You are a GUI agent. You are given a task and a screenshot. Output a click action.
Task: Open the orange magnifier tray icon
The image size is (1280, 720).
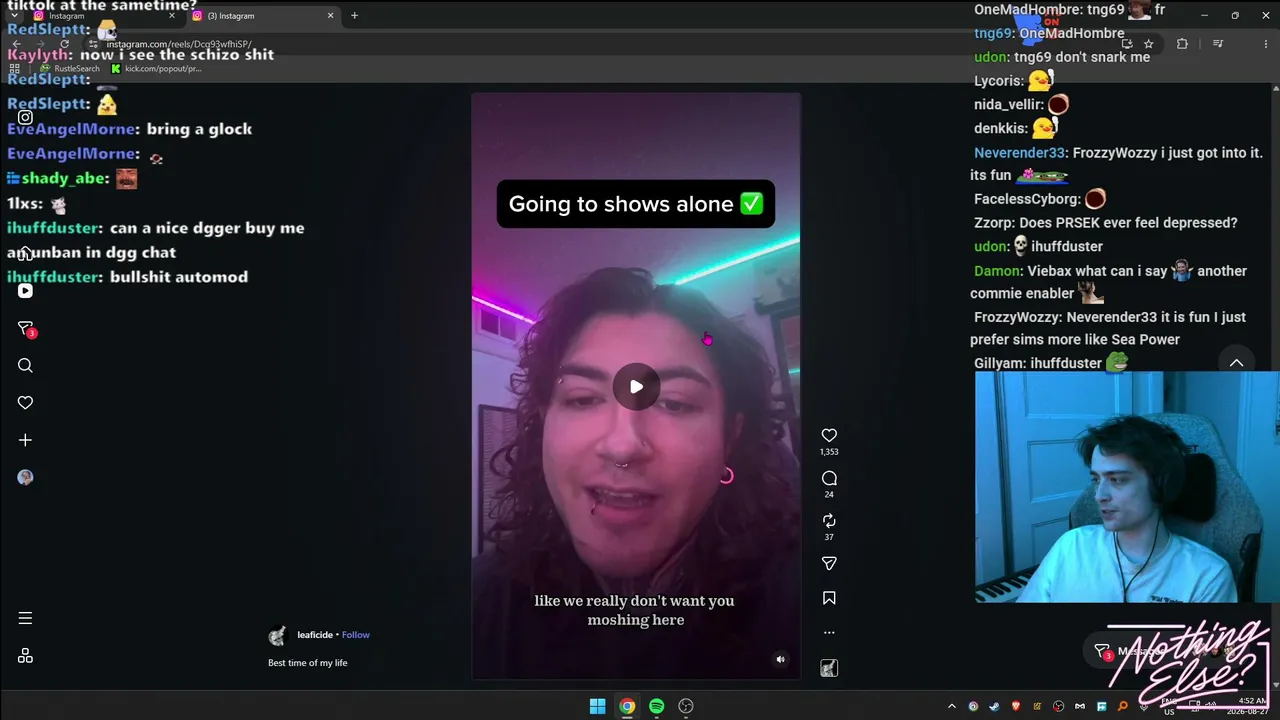coord(1122,706)
